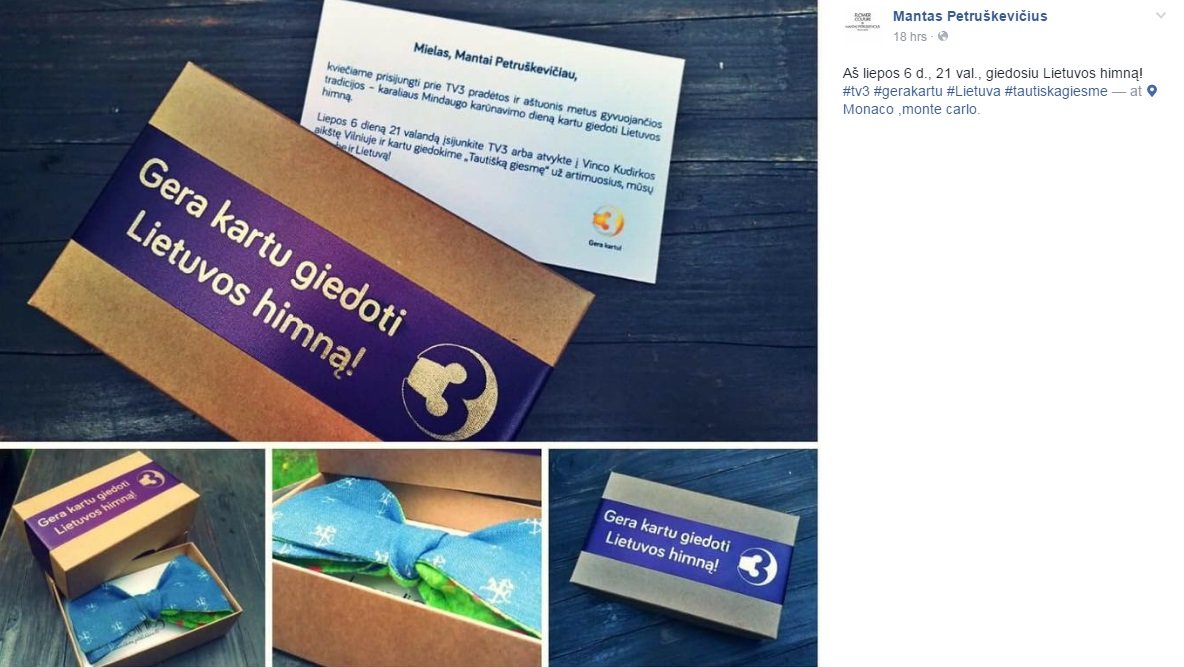
Task: Open Mantas Petruškevičius profile name link
Action: coord(970,16)
